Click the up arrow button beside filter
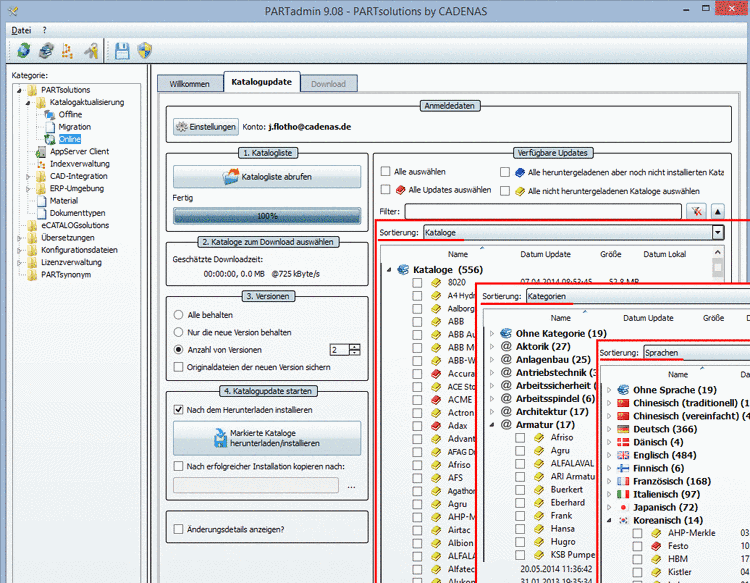The image size is (750, 583). (x=717, y=211)
